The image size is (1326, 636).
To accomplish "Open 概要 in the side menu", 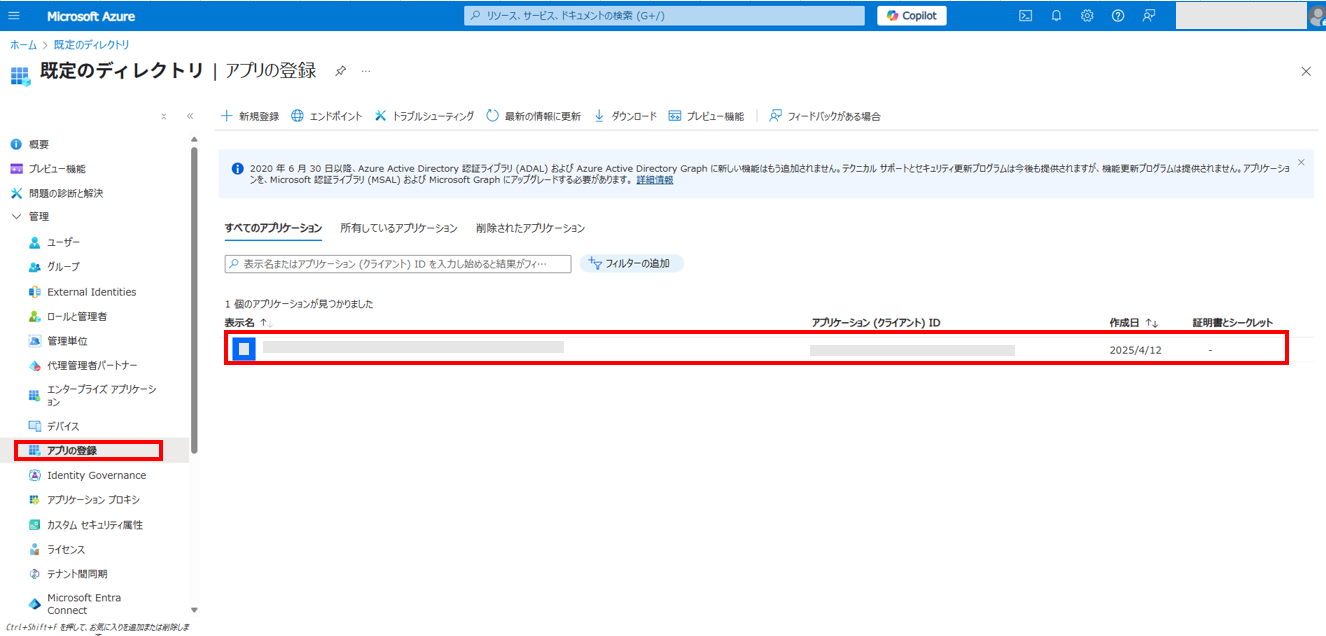I will pos(39,144).
